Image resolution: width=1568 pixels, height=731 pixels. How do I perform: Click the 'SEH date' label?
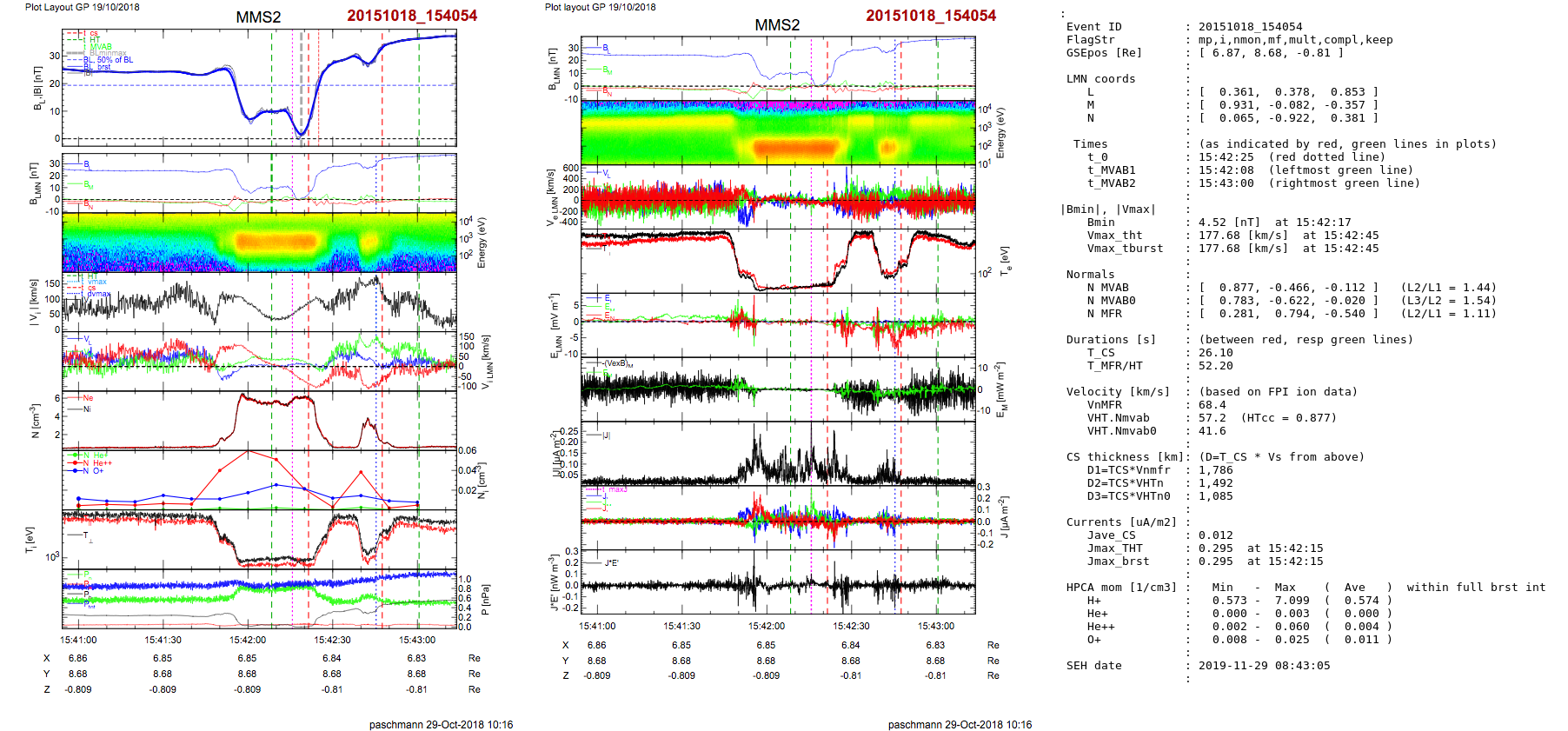click(x=1093, y=666)
